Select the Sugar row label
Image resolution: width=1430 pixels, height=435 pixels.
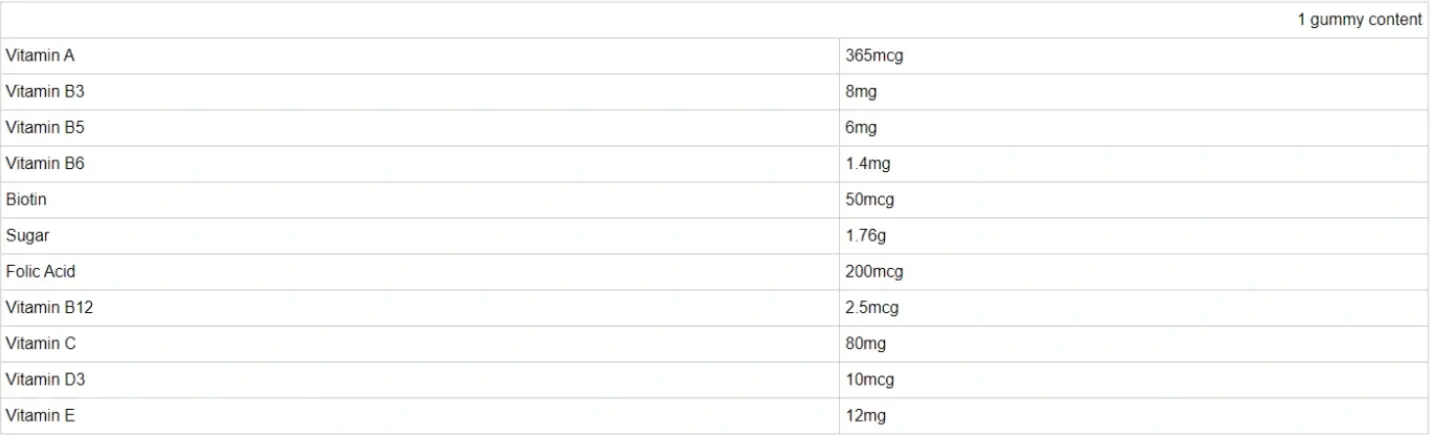(27, 236)
